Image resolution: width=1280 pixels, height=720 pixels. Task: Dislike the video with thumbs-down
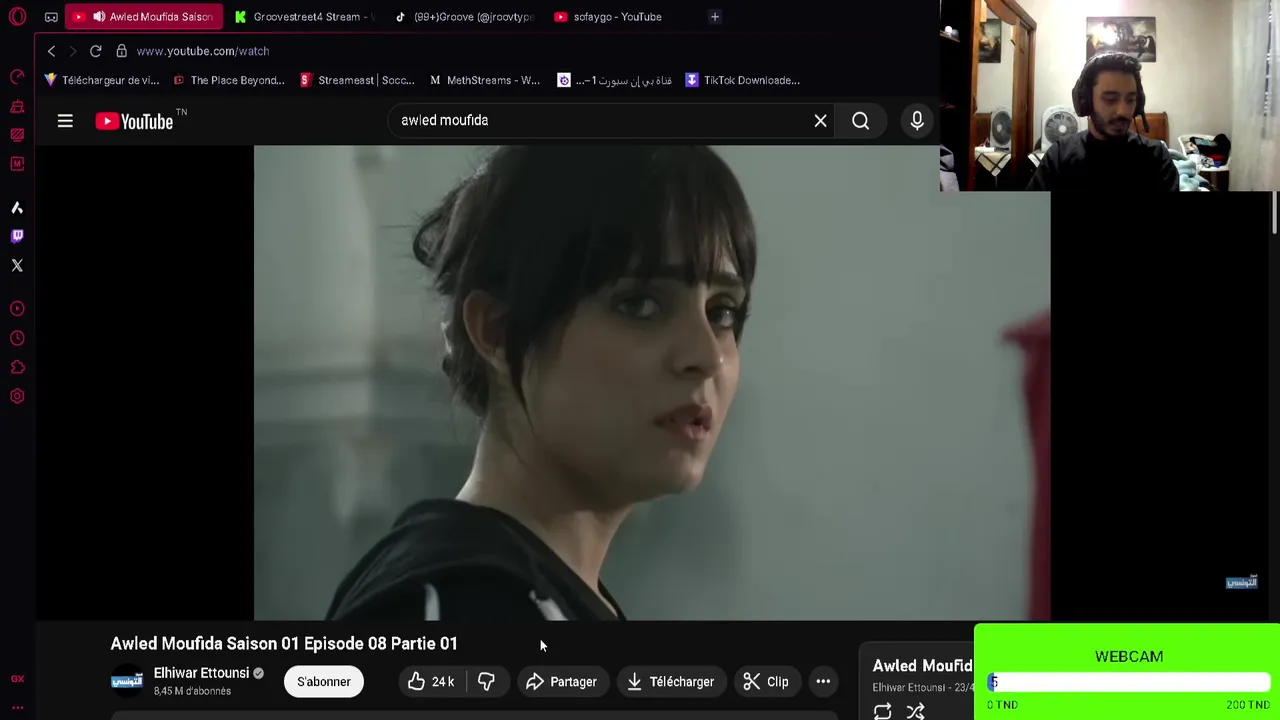[x=486, y=682]
